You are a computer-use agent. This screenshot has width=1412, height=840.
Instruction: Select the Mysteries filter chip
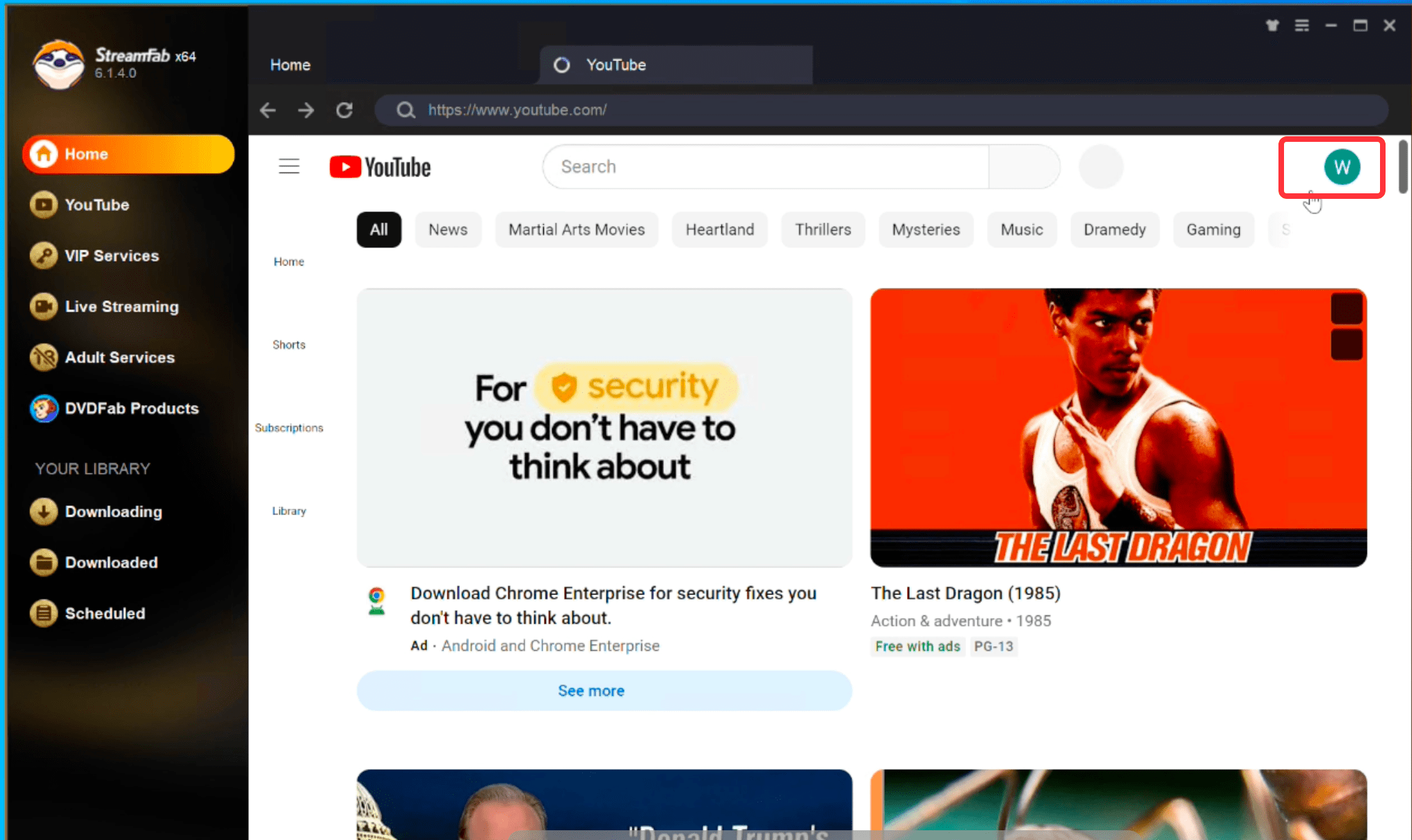(x=926, y=229)
